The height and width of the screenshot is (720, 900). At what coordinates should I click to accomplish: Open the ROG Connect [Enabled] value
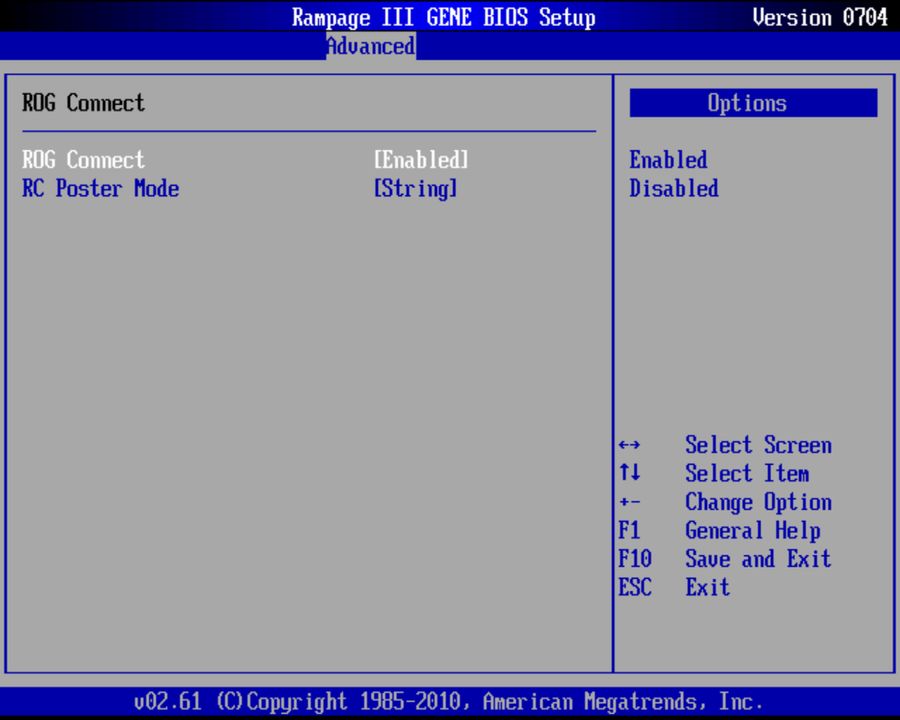click(421, 160)
